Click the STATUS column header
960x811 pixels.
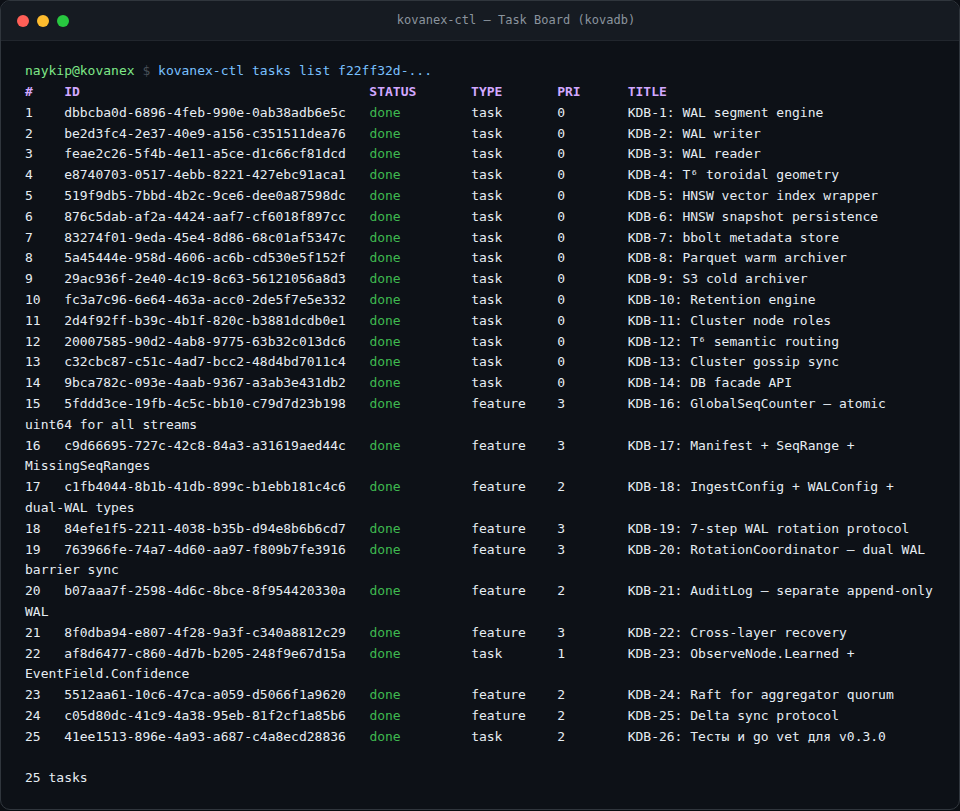point(393,91)
